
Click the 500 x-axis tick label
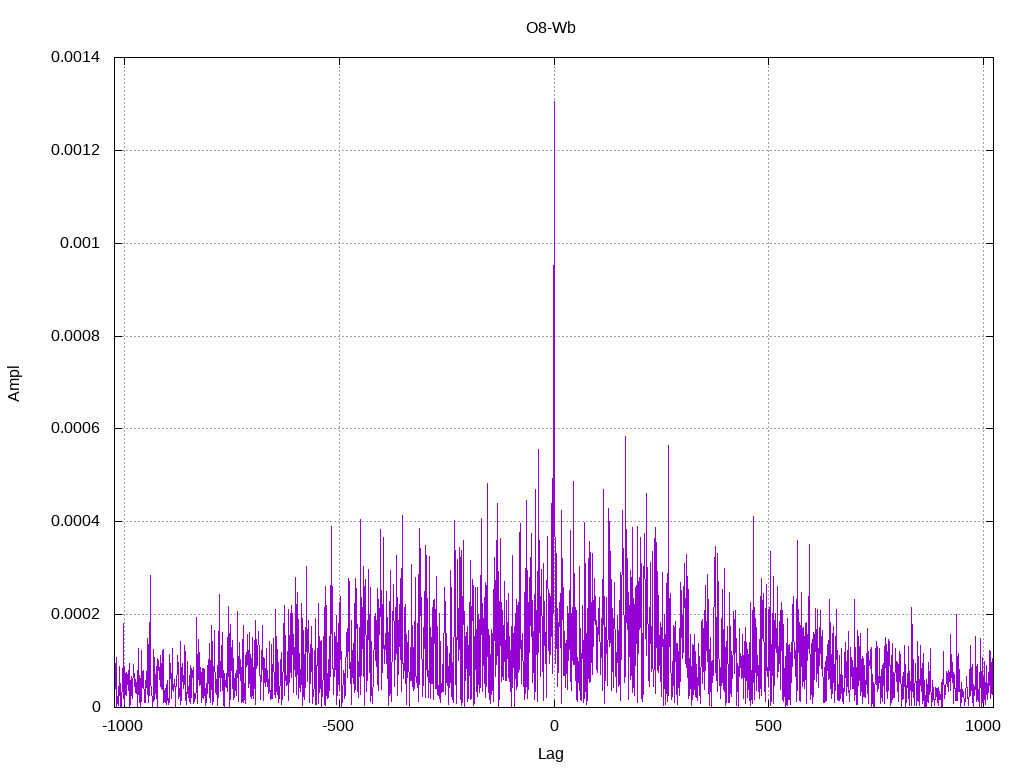coord(768,726)
